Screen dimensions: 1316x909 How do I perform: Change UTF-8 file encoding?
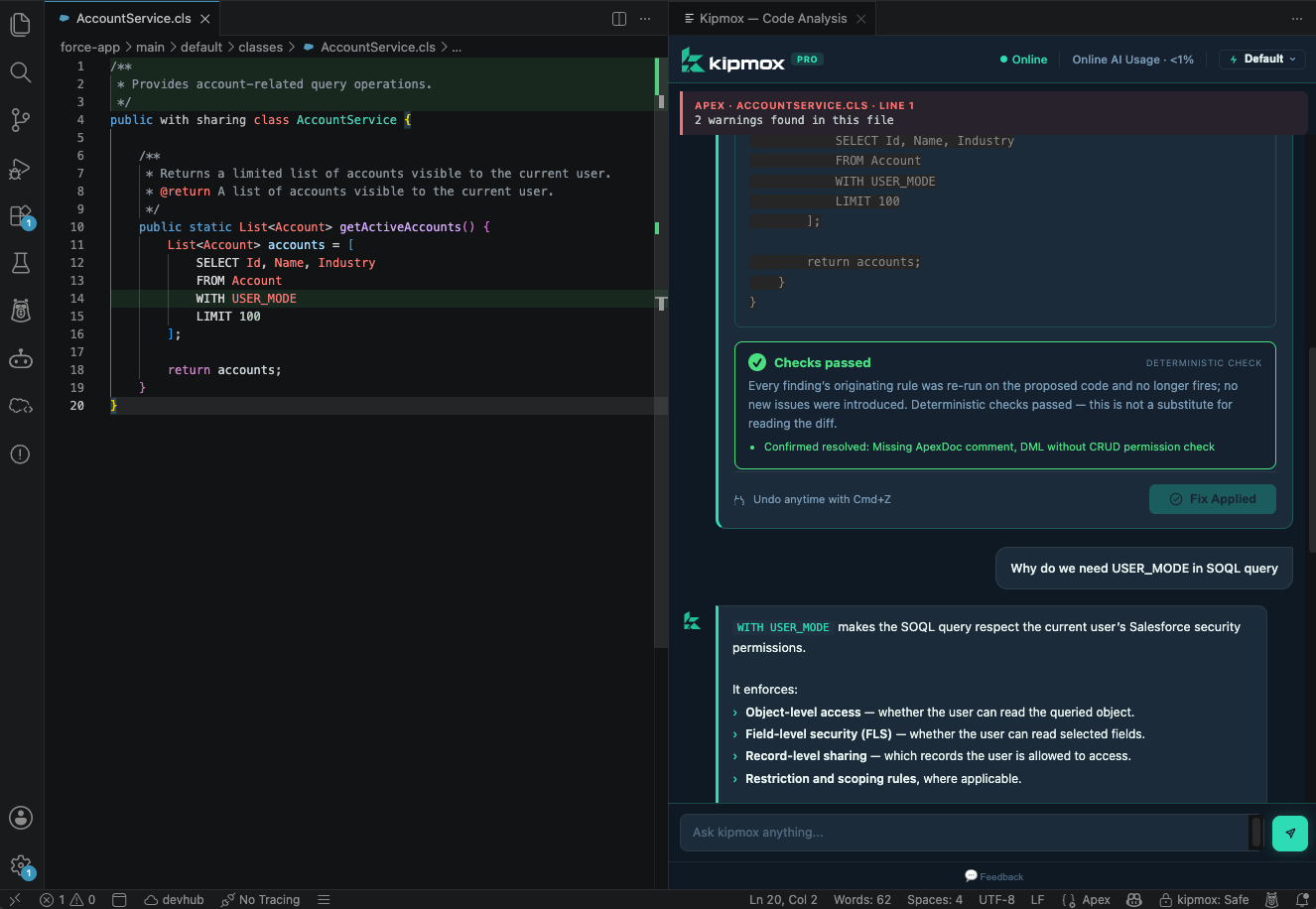point(996,900)
